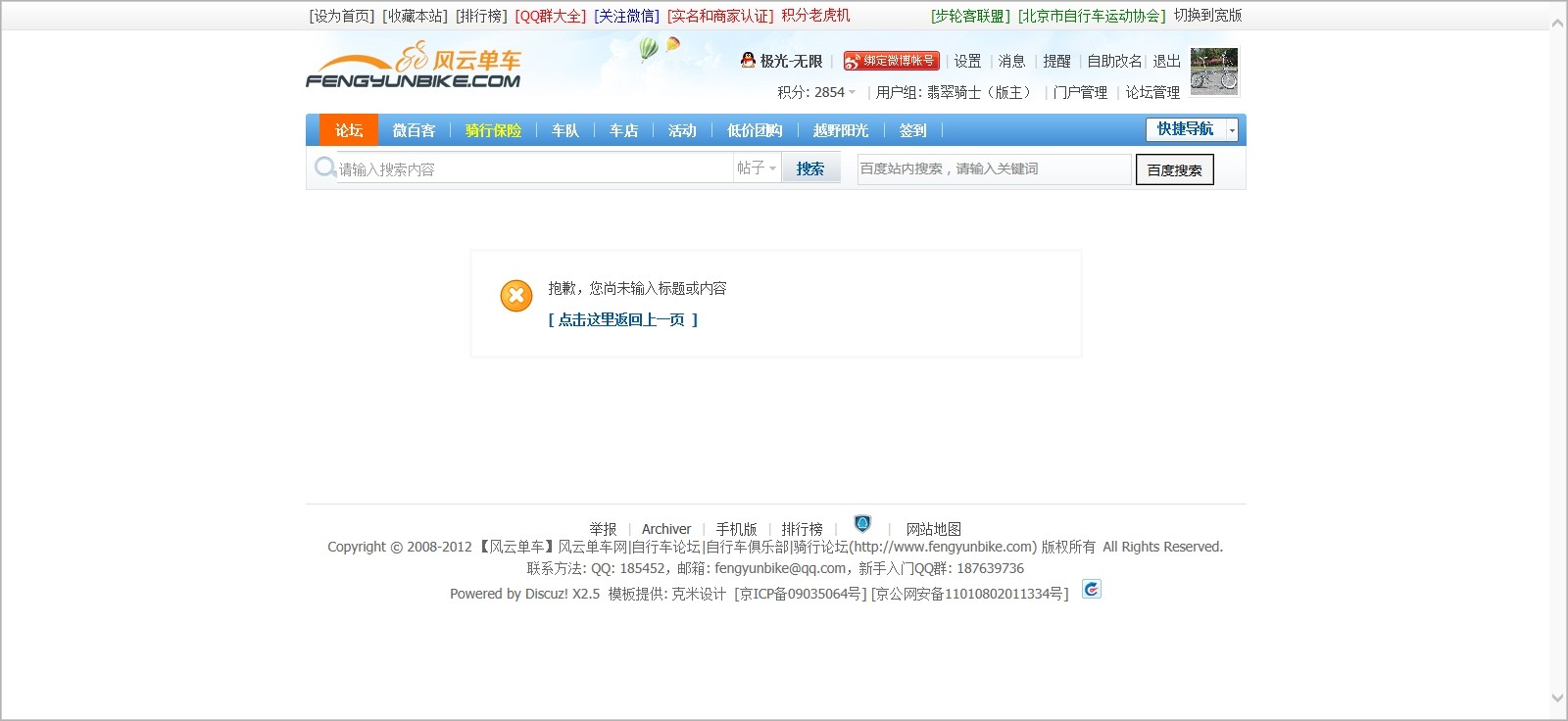Click the user avatar bicycle thumbnail

tap(1214, 72)
